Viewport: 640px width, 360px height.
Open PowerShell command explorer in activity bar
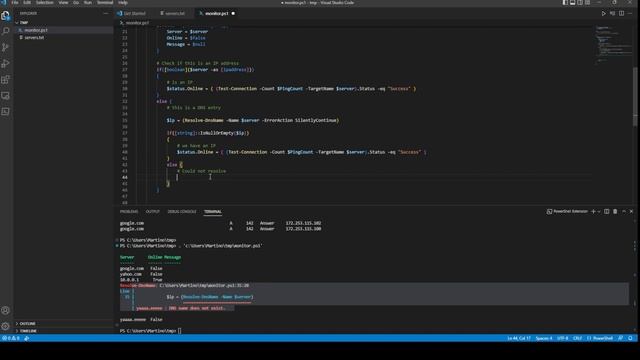pyautogui.click(x=5, y=111)
